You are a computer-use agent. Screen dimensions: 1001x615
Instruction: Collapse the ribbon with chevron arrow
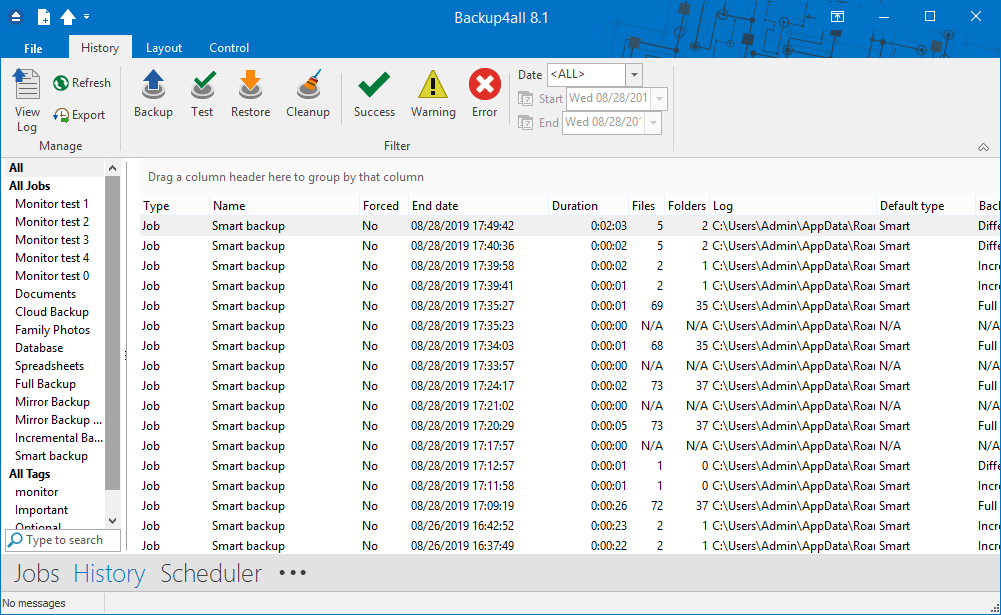(x=983, y=148)
